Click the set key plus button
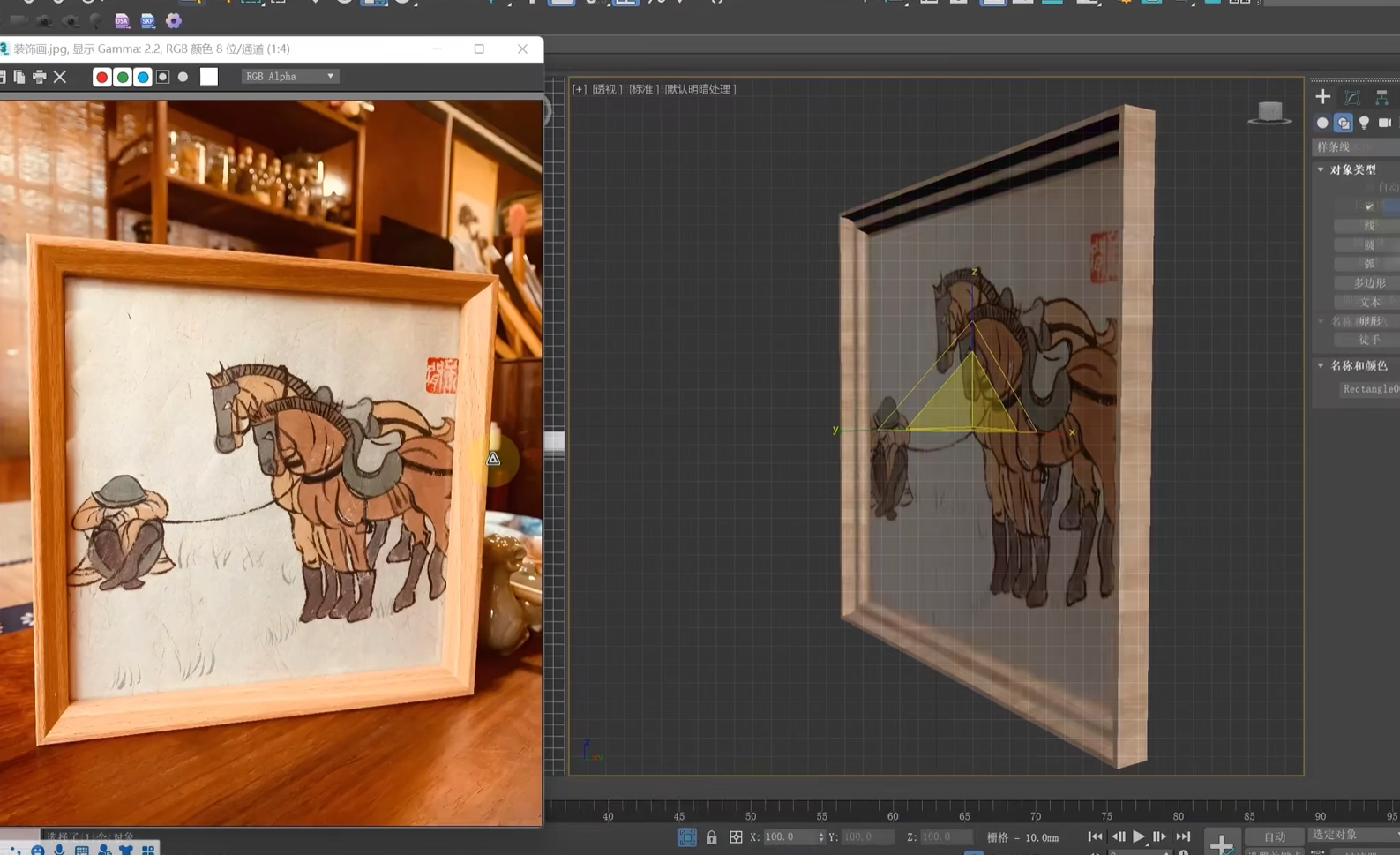 click(1222, 844)
